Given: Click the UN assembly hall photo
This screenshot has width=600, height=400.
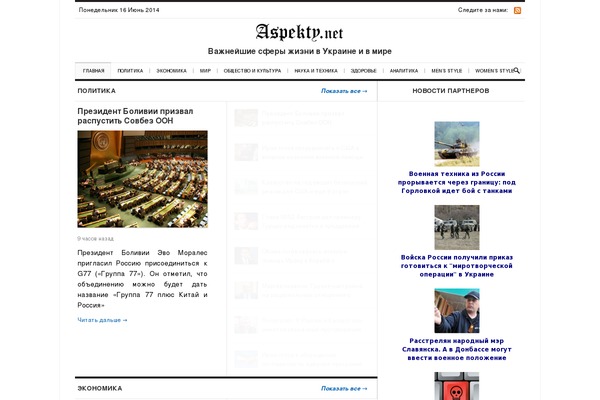Looking at the screenshot, I should (142, 179).
